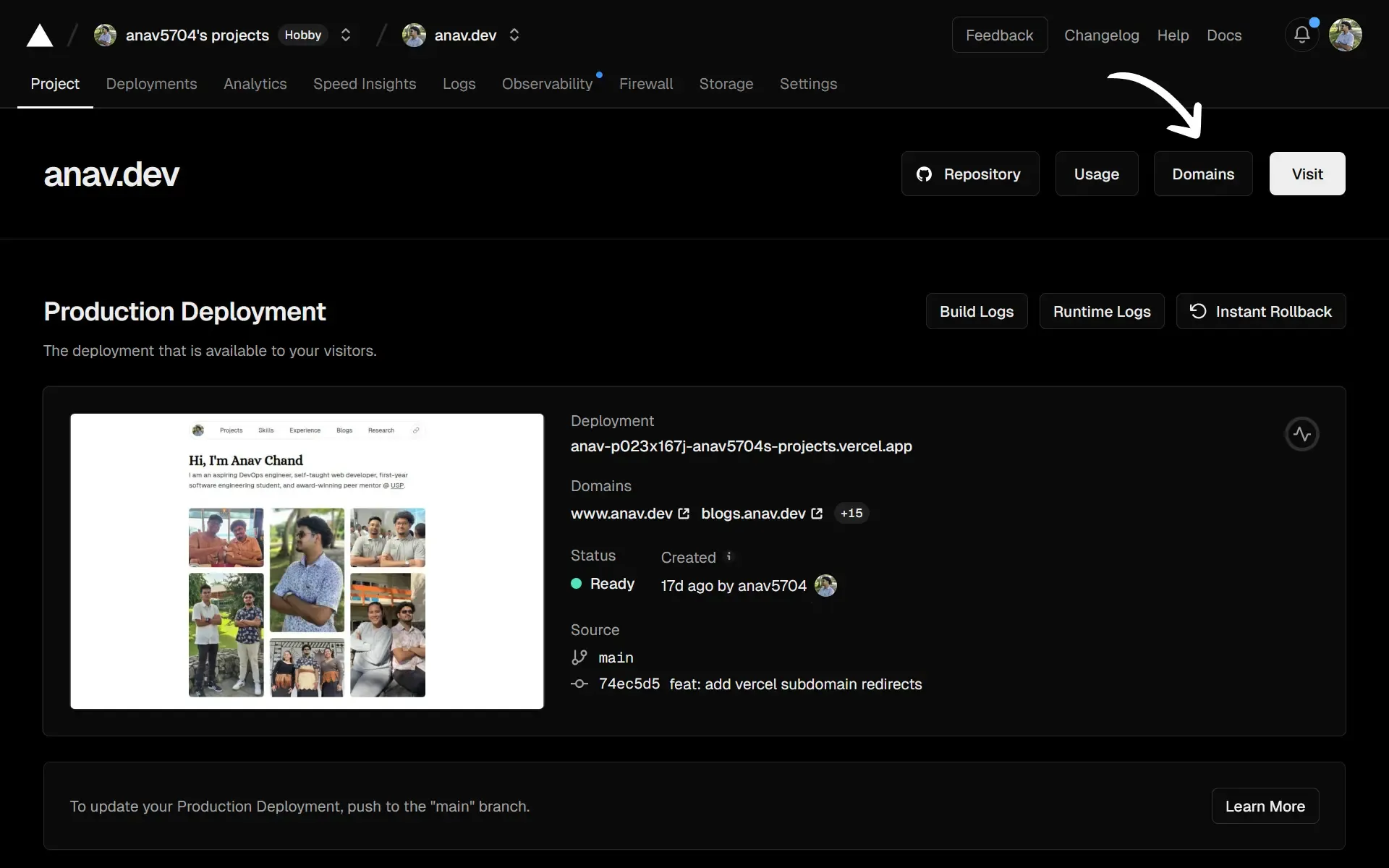This screenshot has height=868, width=1389.
Task: Switch to the Deployments tab
Action: 151,84
